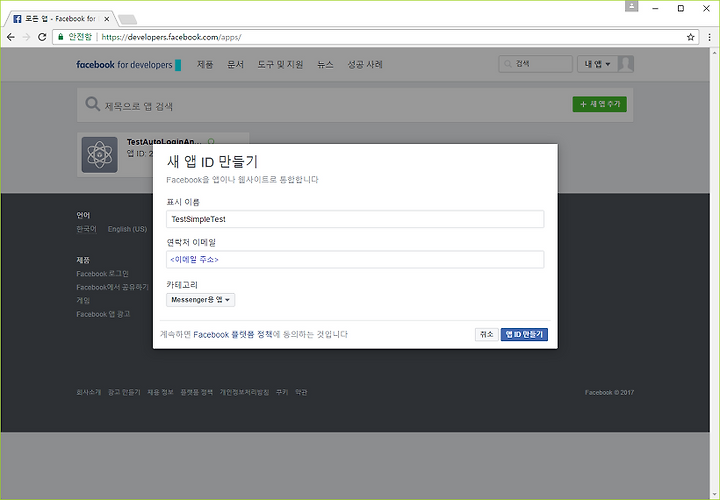The image size is (720, 500).
Task: Expand the 내 앱 dropdown
Action: click(x=597, y=64)
